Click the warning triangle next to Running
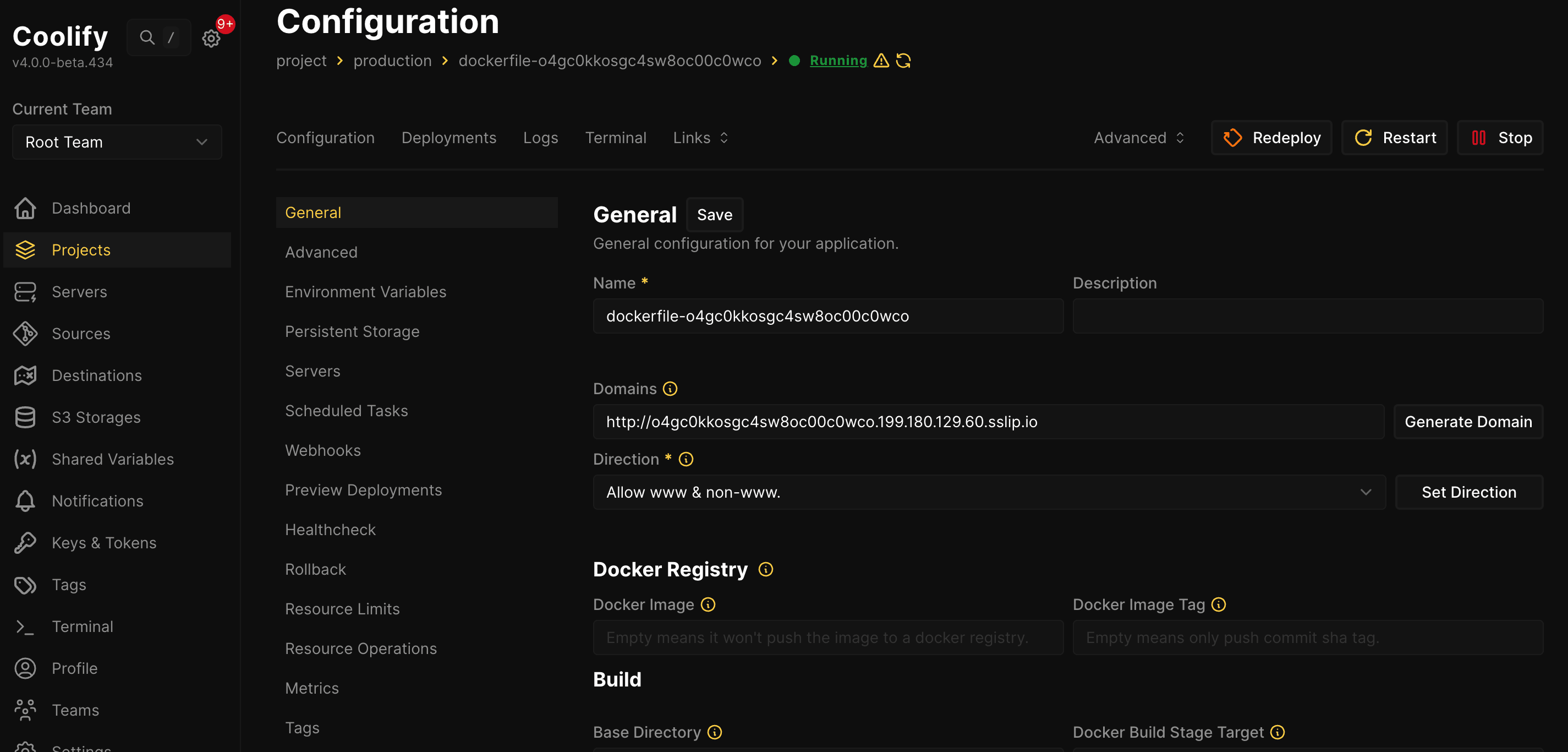Screen dimensions: 1568x752 (881, 61)
